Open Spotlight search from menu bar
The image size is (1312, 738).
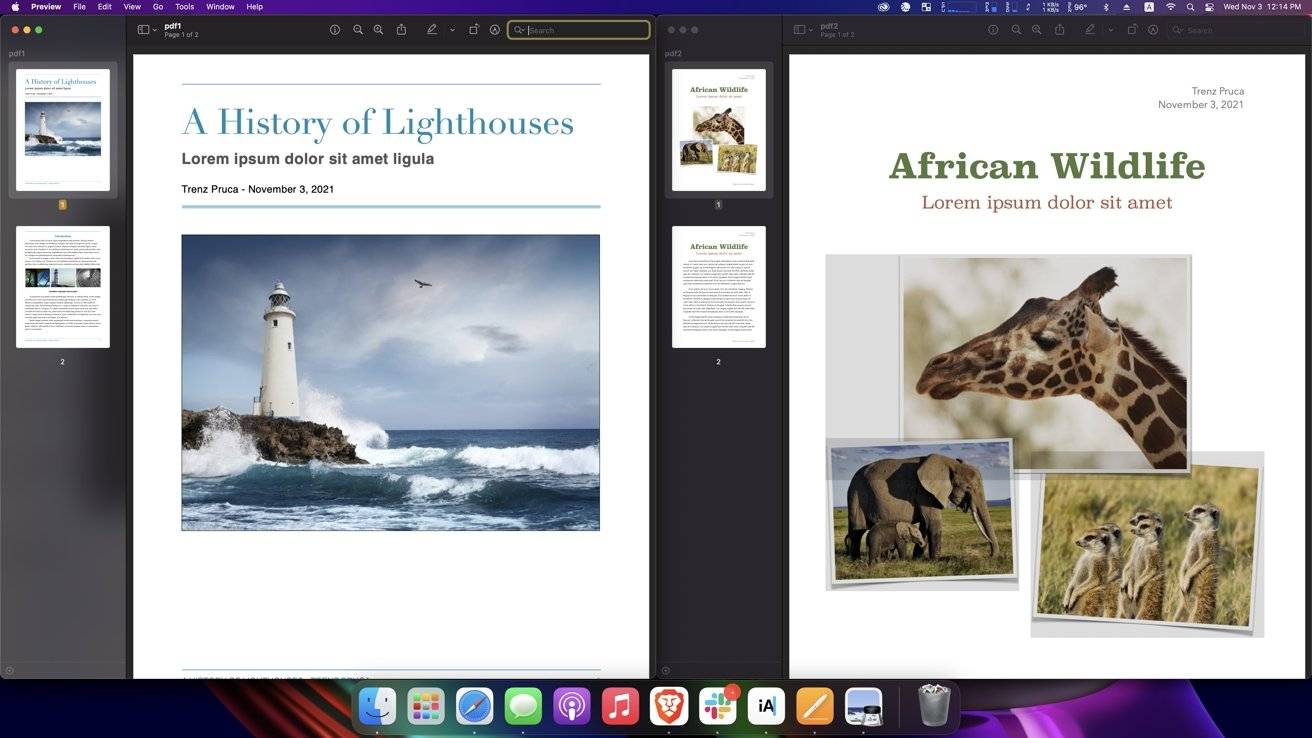[1190, 6]
